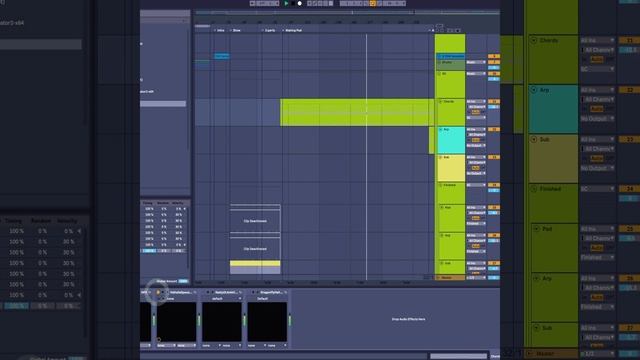Select the blue highlighted groove row
This screenshot has width=640, height=360.
point(164,251)
